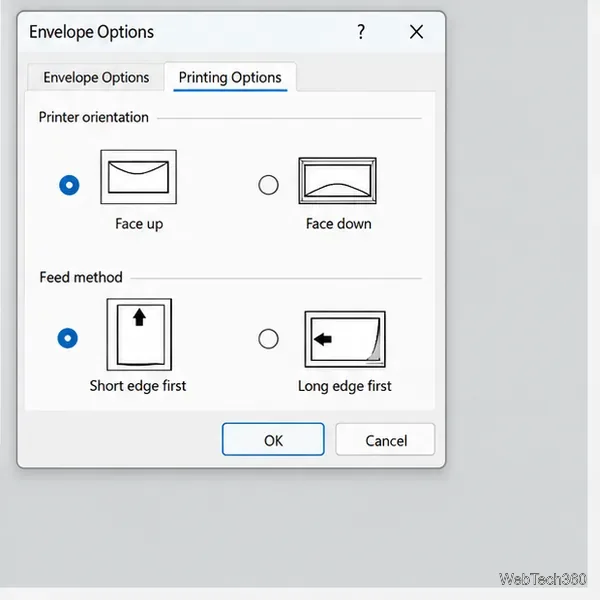Dismiss dialog with the Cancel button
600x600 pixels.
point(385,439)
